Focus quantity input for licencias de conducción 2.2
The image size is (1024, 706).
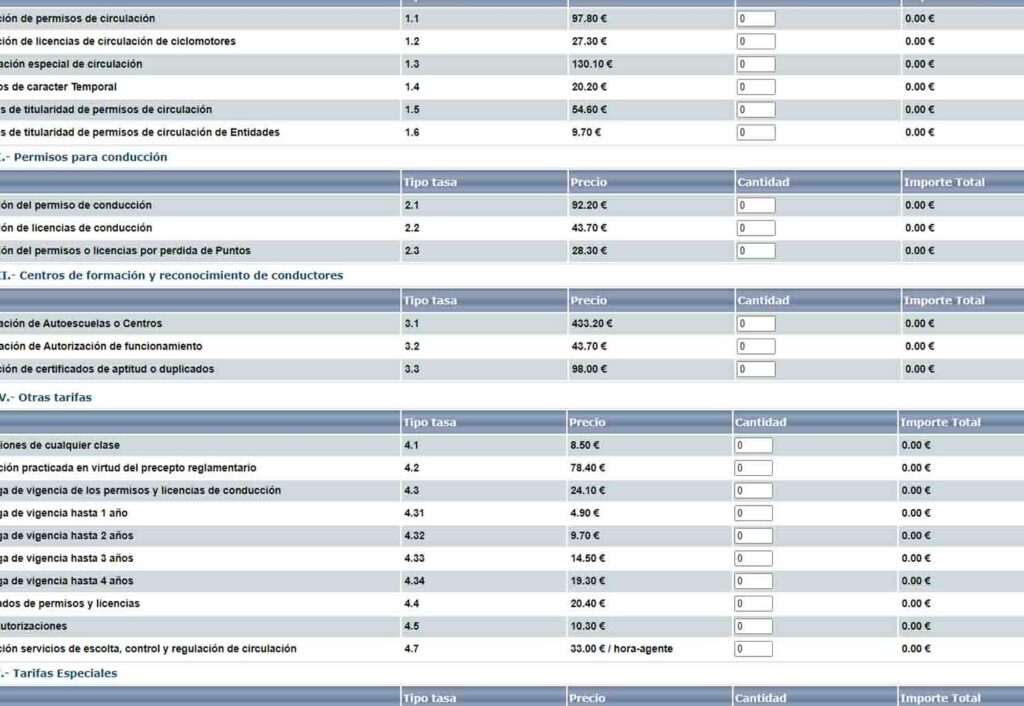(x=756, y=229)
